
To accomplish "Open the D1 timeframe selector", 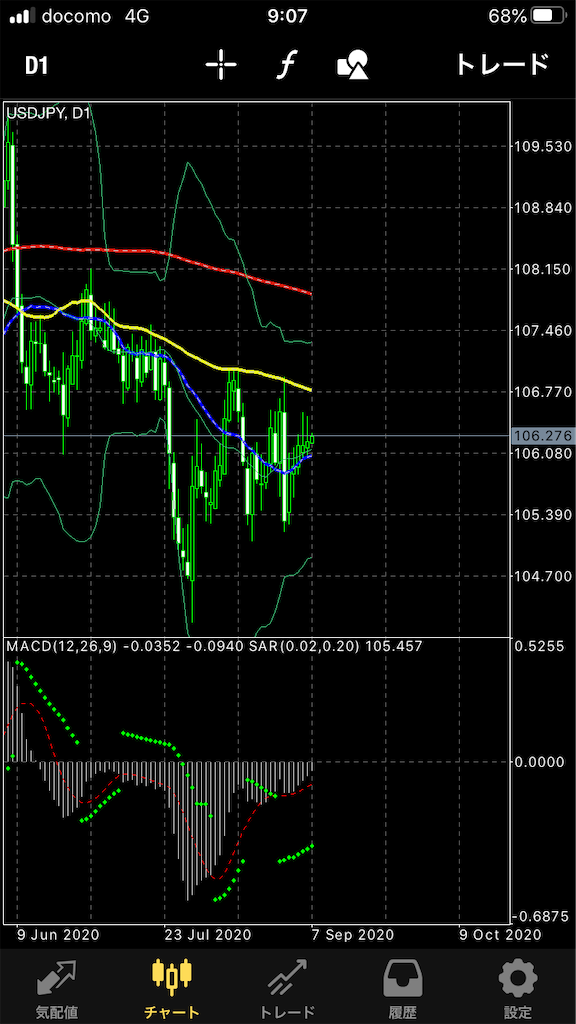I will 37,65.
